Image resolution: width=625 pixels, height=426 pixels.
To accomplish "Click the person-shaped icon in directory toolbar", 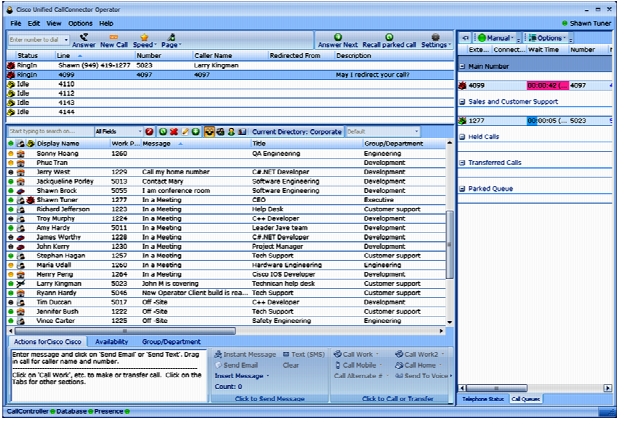I will (231, 132).
